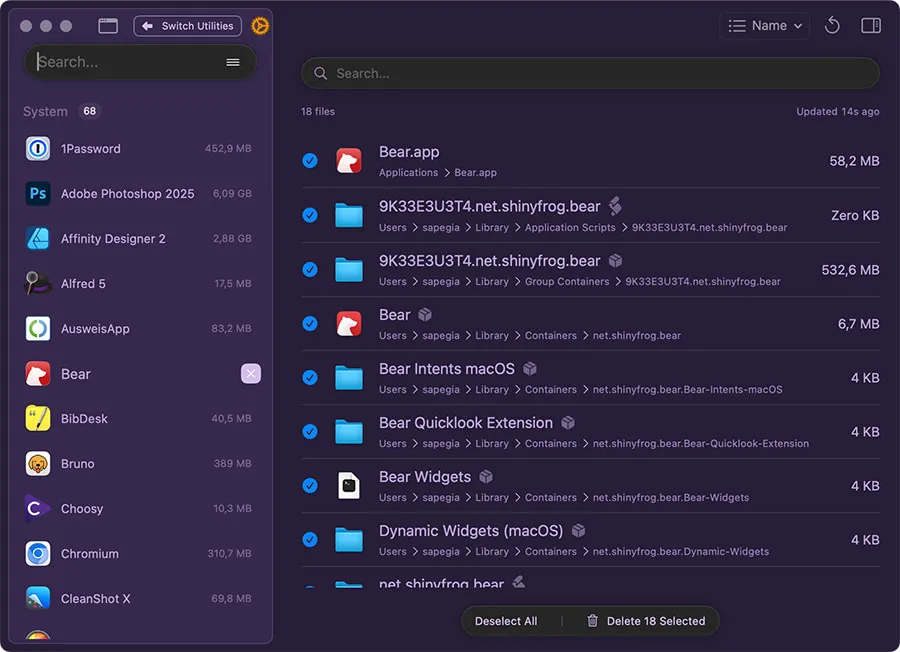Toggle the sidebar layout icon top right
The height and width of the screenshot is (652, 900).
(869, 26)
